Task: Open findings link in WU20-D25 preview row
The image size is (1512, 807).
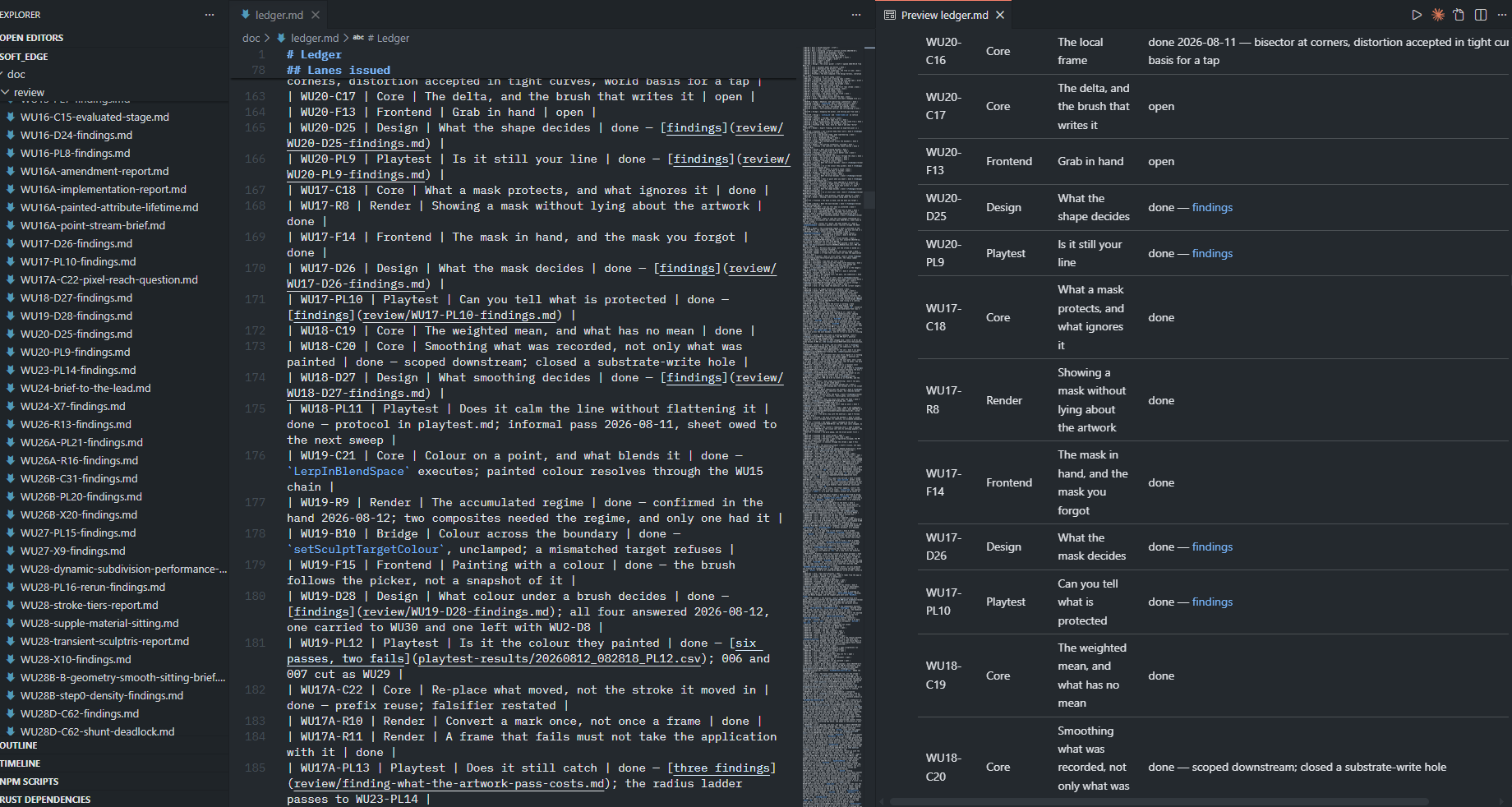Action: (1212, 207)
